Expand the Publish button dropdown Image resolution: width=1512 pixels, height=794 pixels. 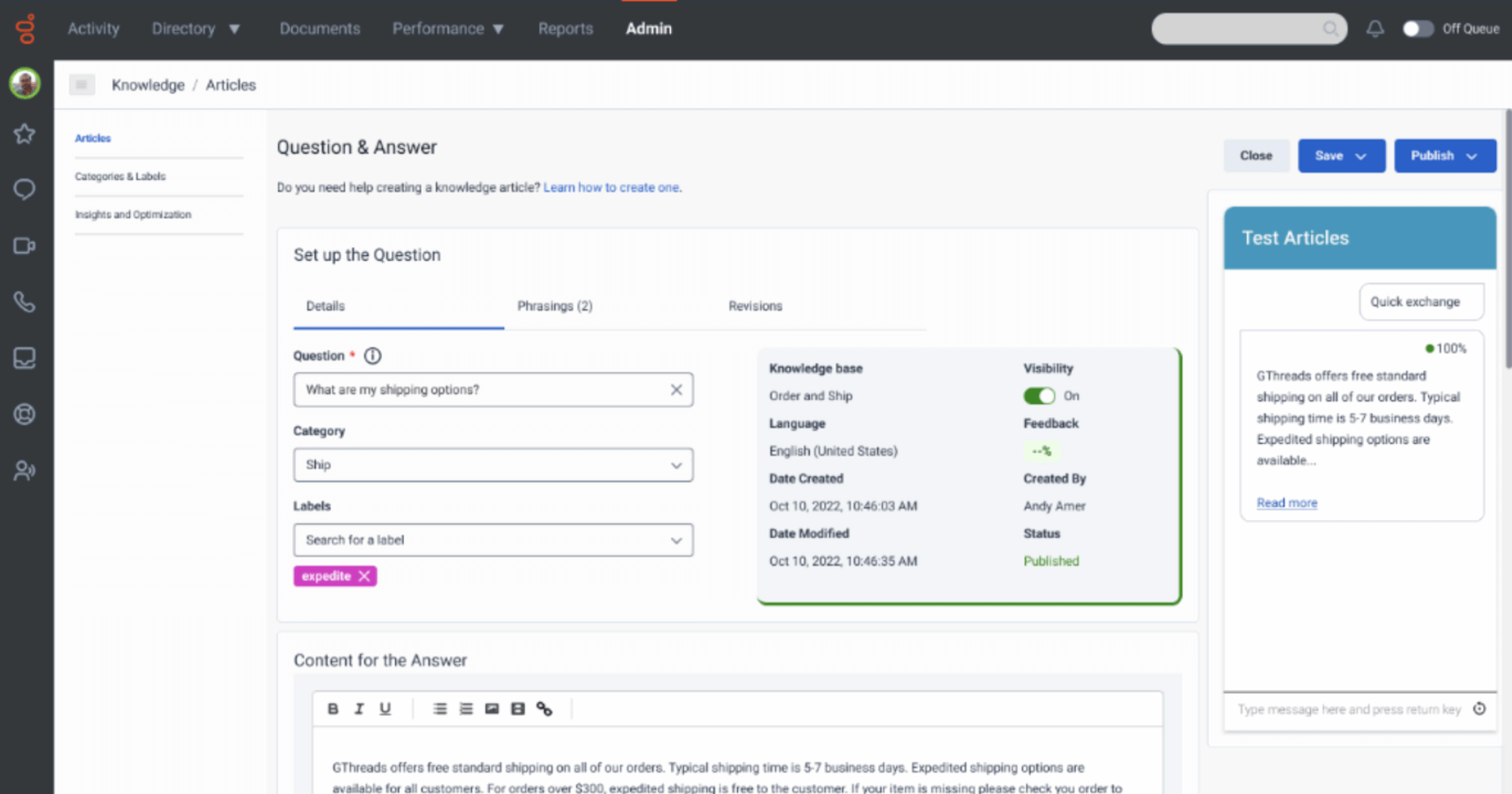(1471, 156)
